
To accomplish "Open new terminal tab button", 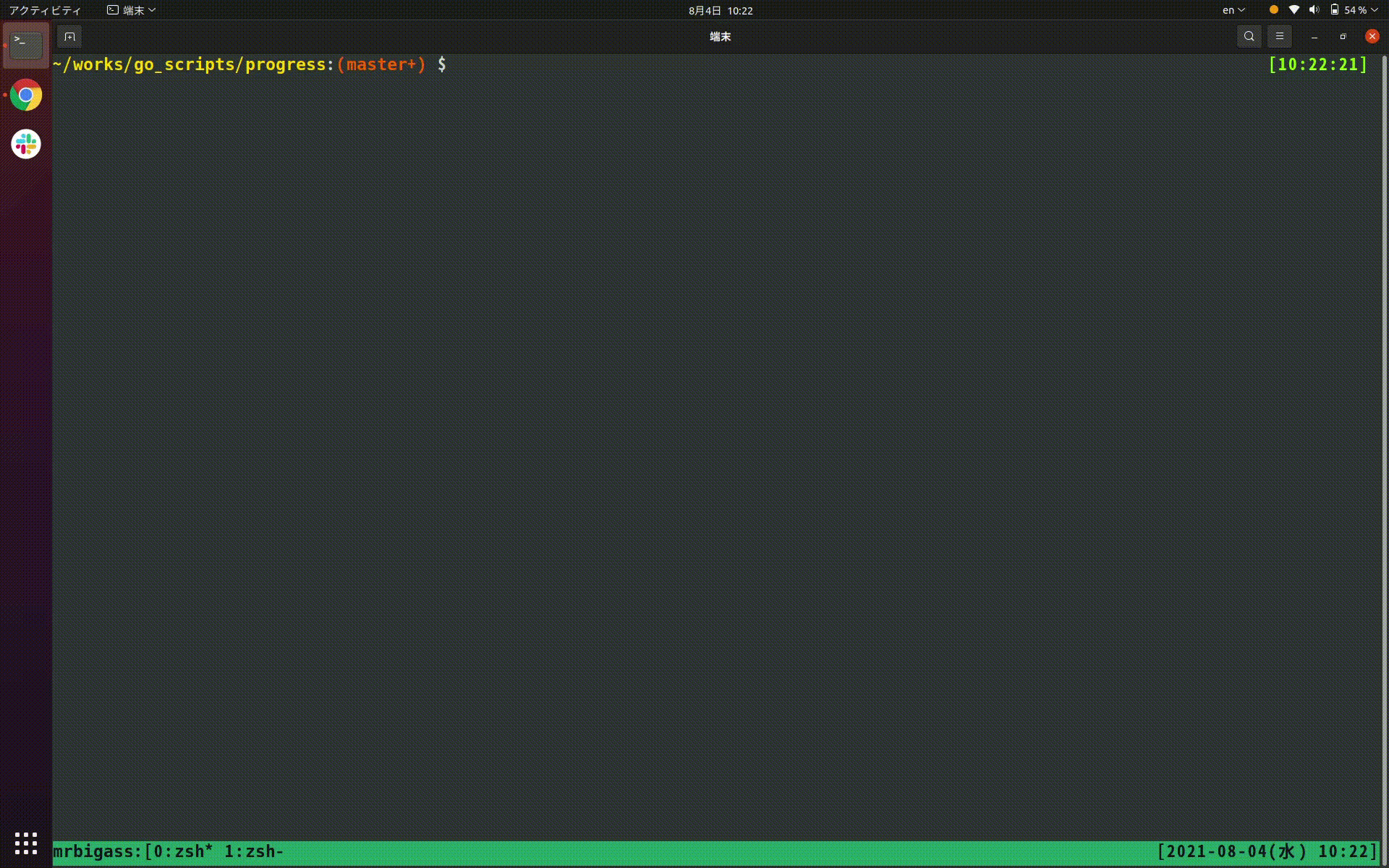I will (69, 36).
